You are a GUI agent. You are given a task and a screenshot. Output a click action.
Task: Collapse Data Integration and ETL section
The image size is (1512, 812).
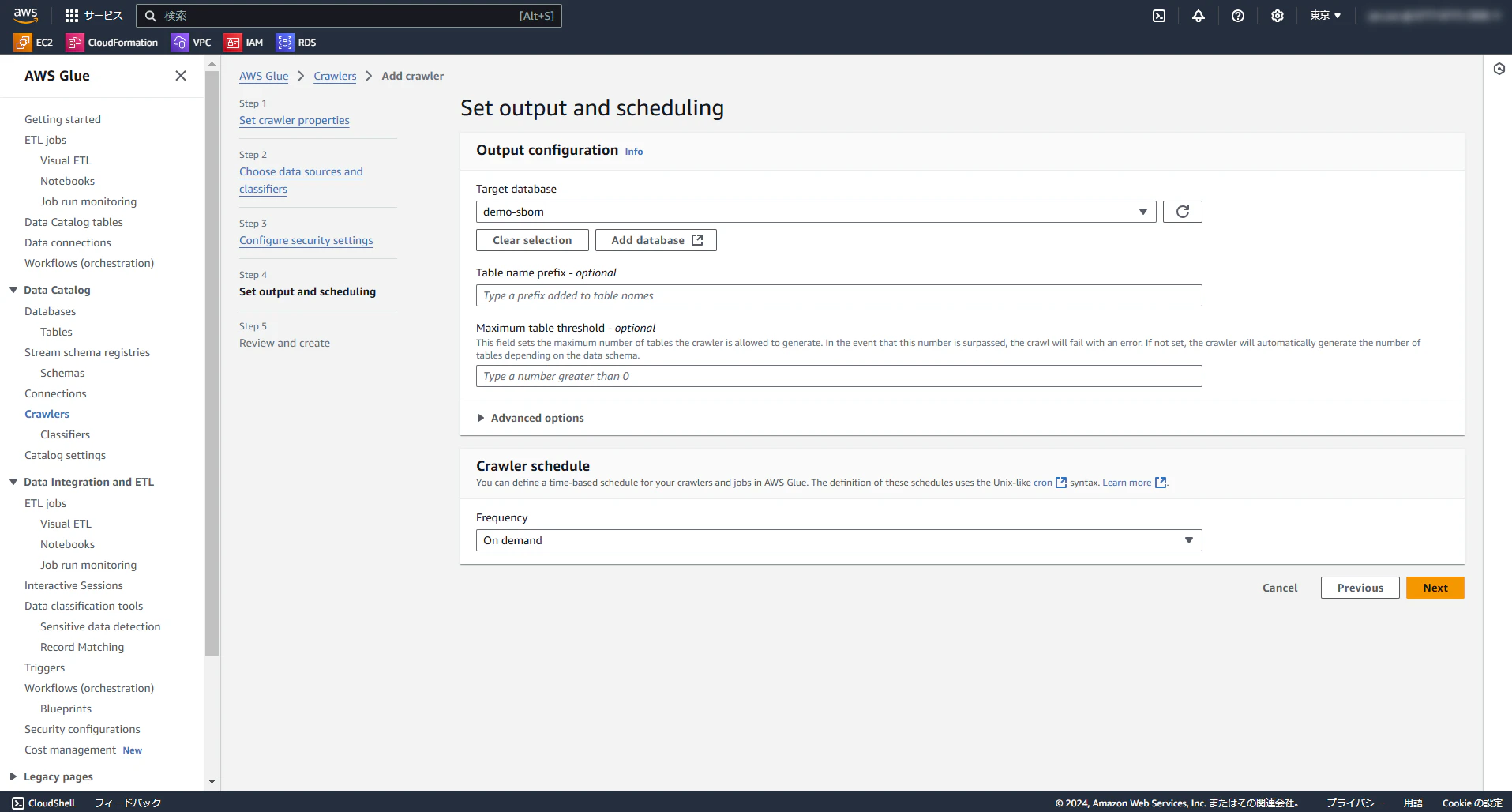[x=13, y=482]
